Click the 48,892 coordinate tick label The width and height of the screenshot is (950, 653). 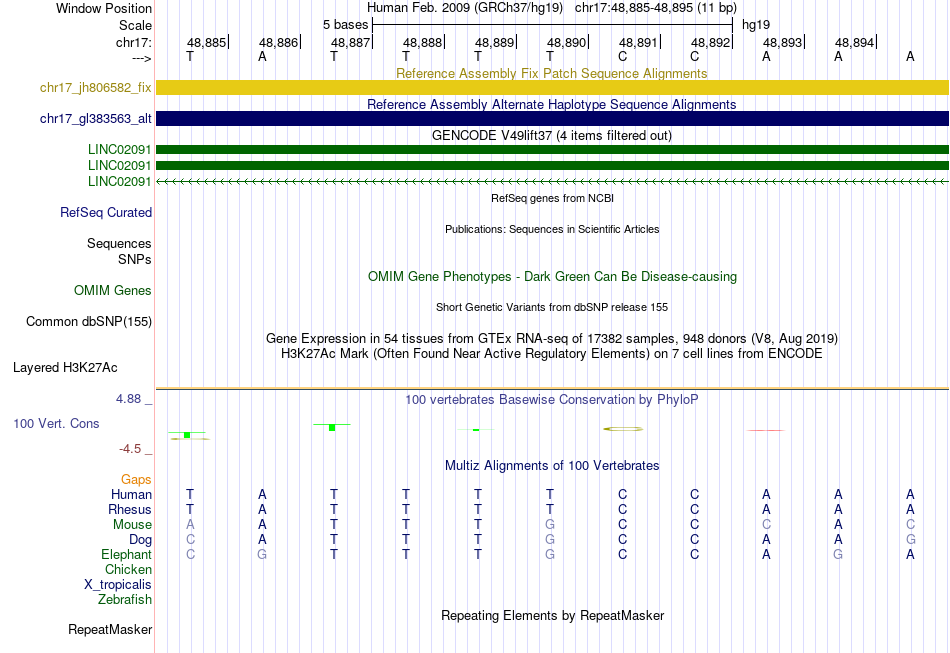click(x=711, y=42)
